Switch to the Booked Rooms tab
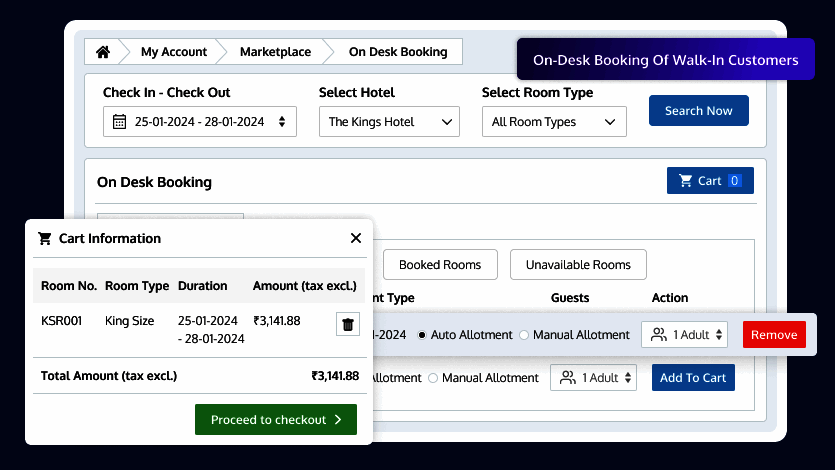 click(439, 265)
